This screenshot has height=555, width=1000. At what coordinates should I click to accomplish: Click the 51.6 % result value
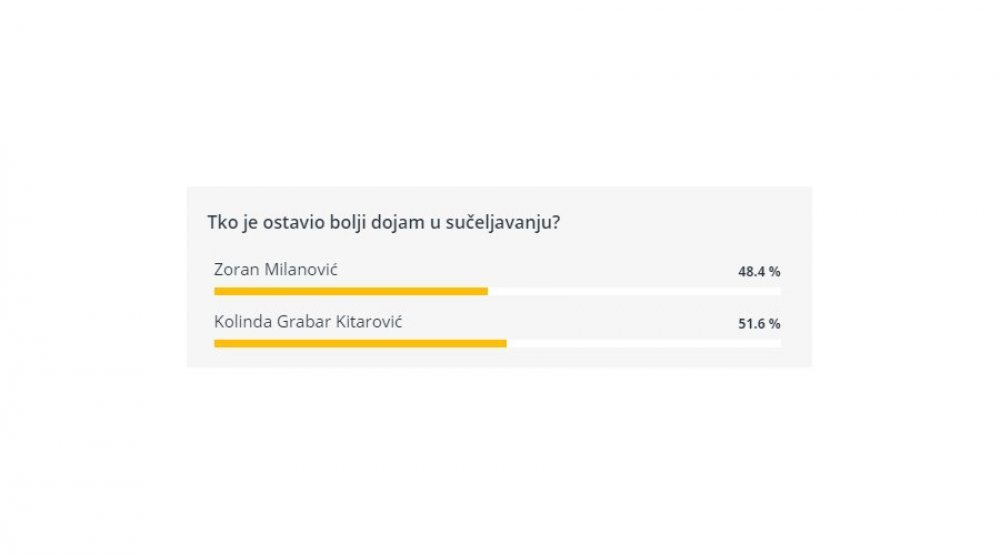(759, 323)
